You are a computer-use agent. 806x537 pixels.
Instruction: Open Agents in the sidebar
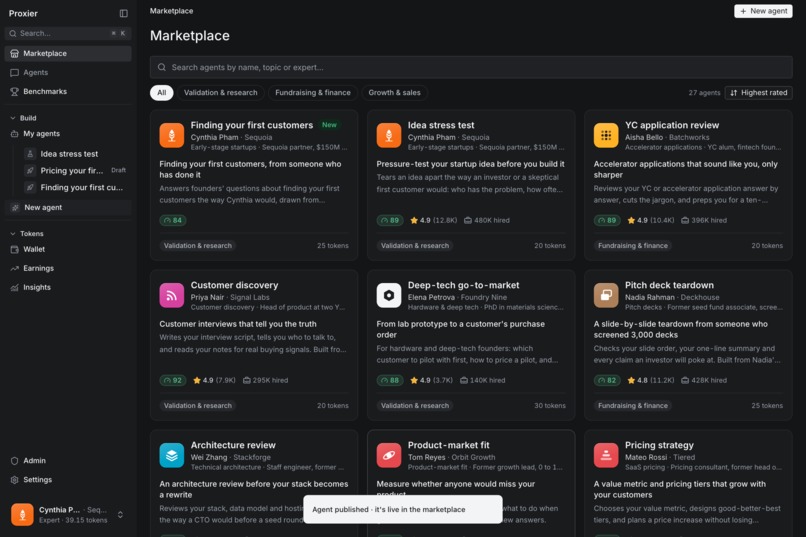(x=68, y=72)
